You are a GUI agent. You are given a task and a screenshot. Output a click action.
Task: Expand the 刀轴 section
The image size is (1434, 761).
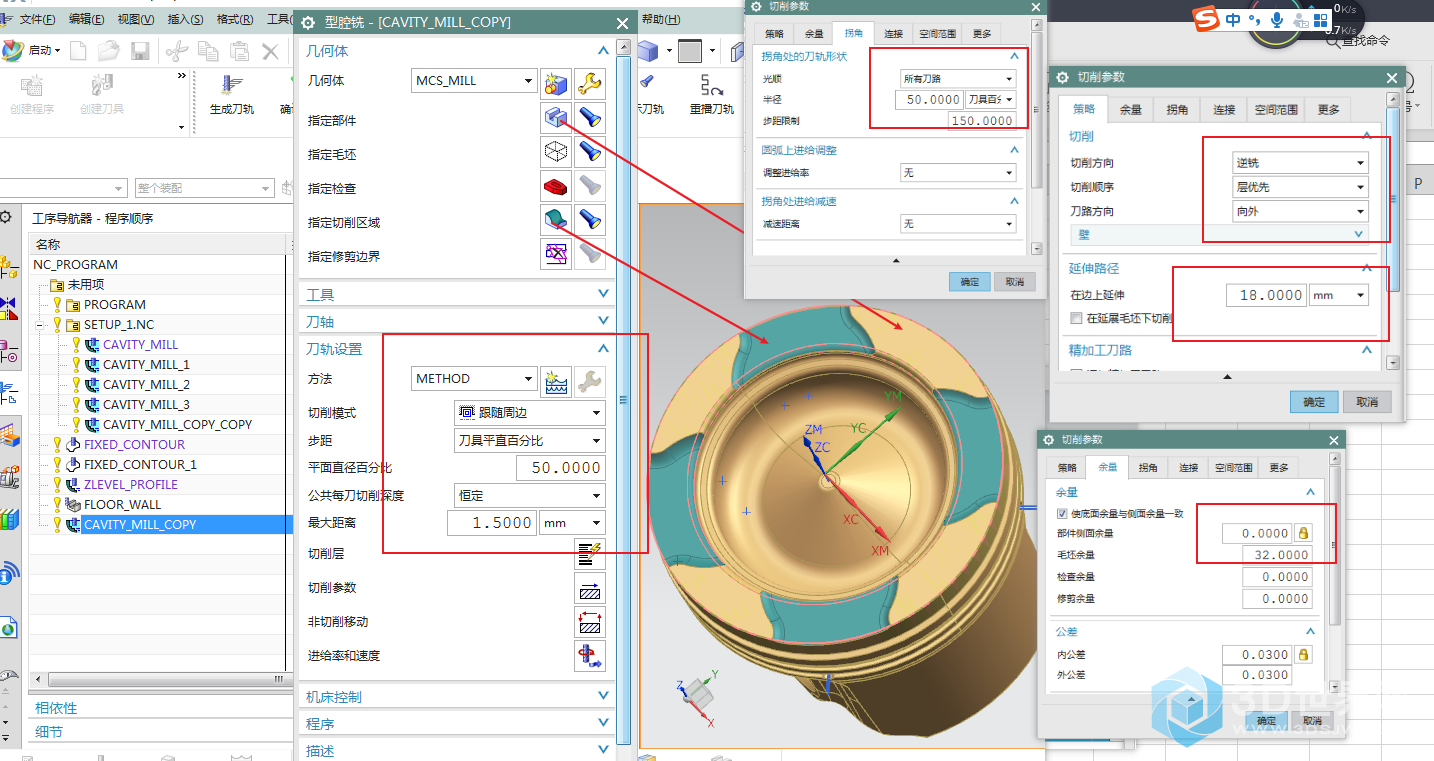pos(458,321)
